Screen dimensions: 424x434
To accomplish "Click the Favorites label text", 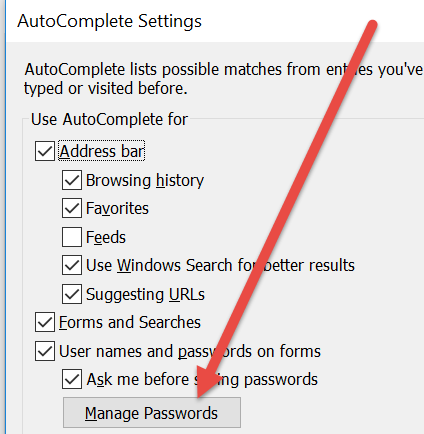I will pos(117,209).
